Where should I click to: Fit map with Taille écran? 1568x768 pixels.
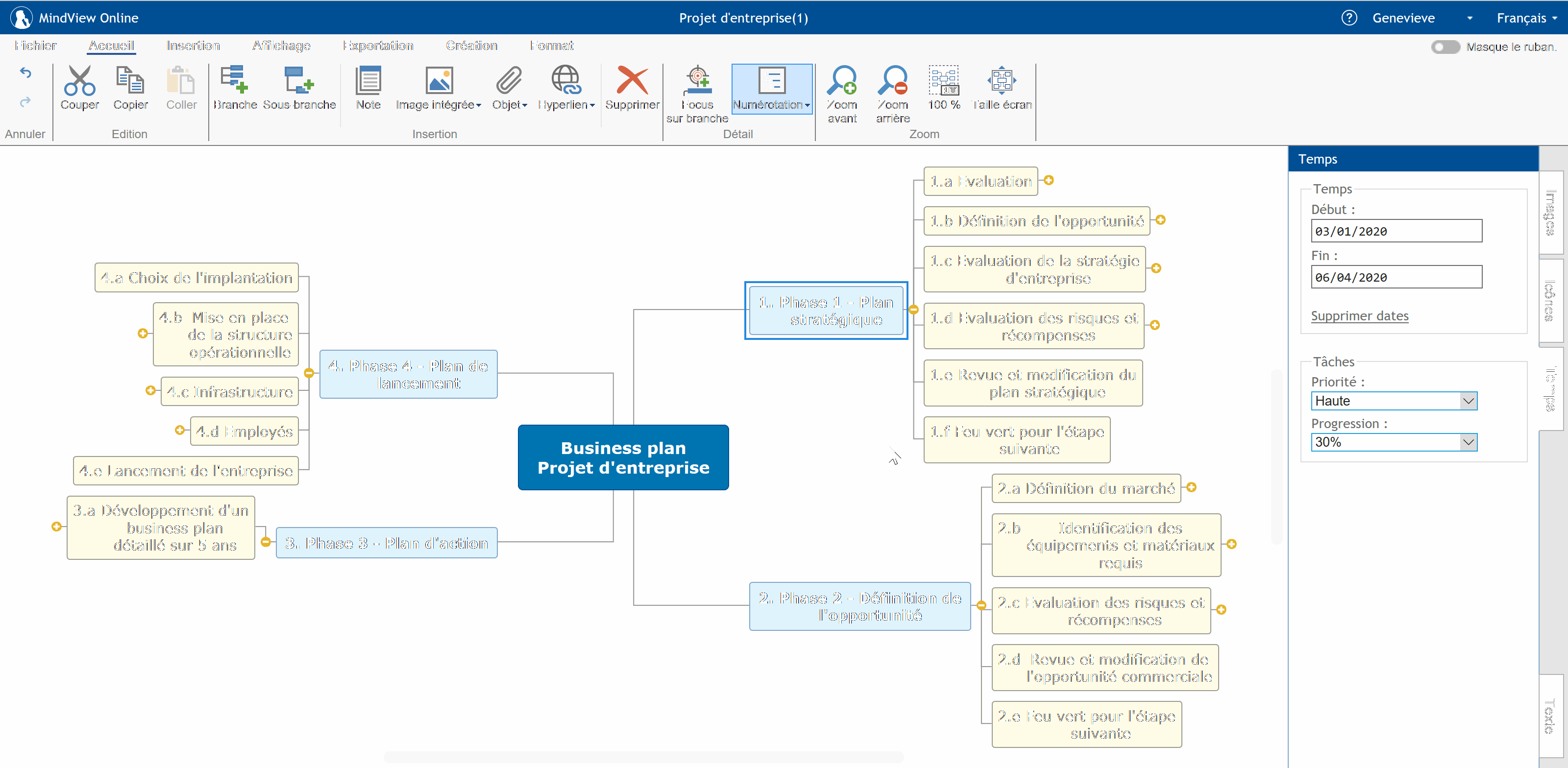[x=1002, y=88]
